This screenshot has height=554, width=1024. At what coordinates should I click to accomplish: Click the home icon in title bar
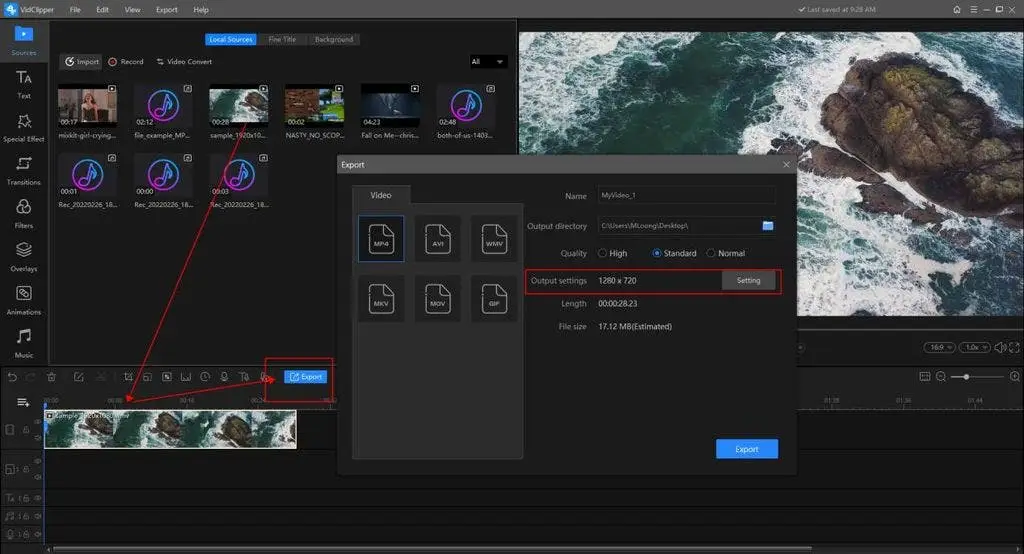tap(957, 10)
